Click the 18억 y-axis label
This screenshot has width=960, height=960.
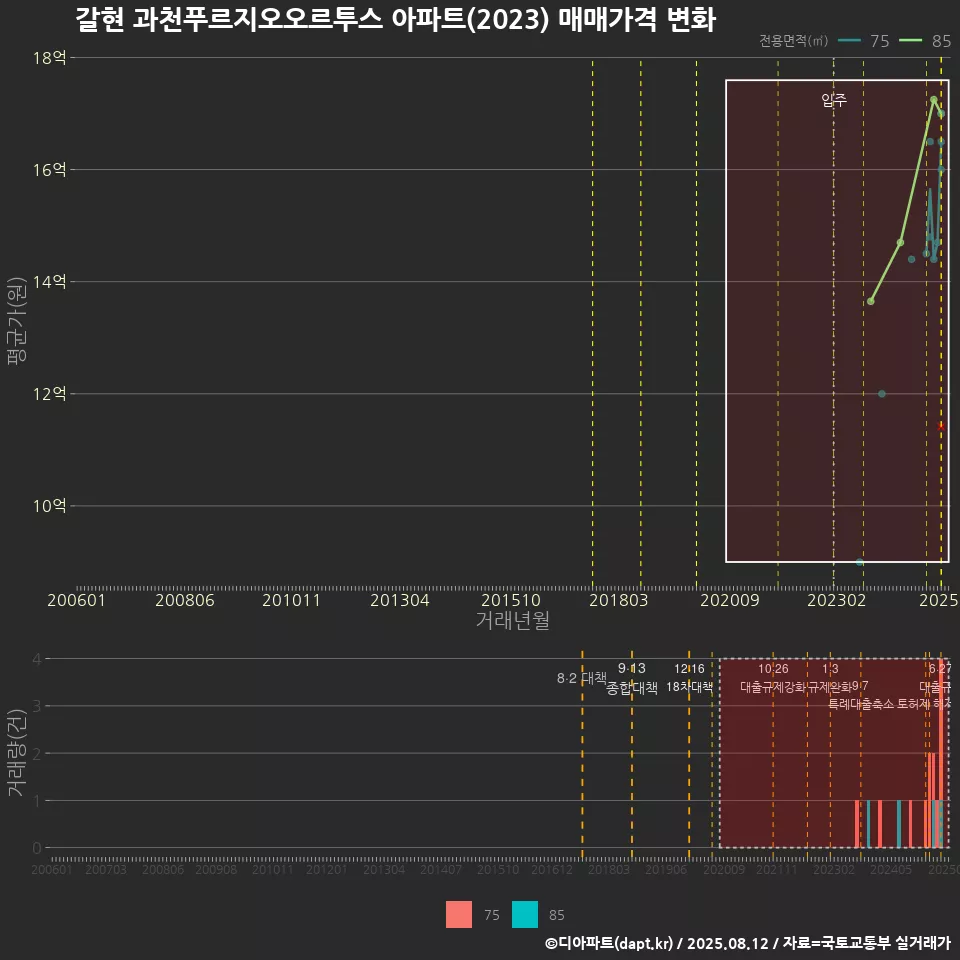(x=50, y=58)
